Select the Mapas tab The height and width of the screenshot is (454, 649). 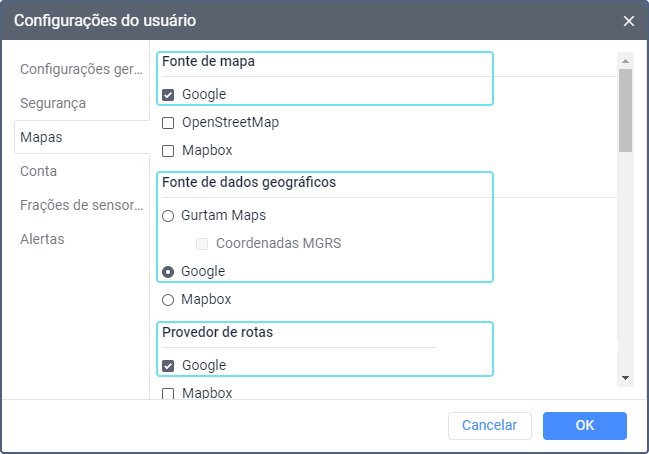[41, 137]
